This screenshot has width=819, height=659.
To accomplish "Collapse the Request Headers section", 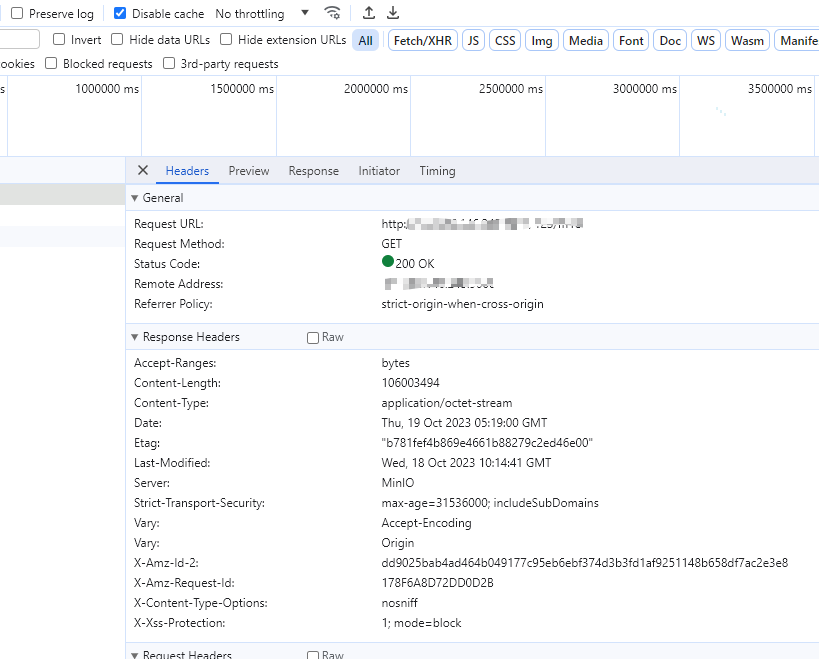I will pyautogui.click(x=134, y=655).
